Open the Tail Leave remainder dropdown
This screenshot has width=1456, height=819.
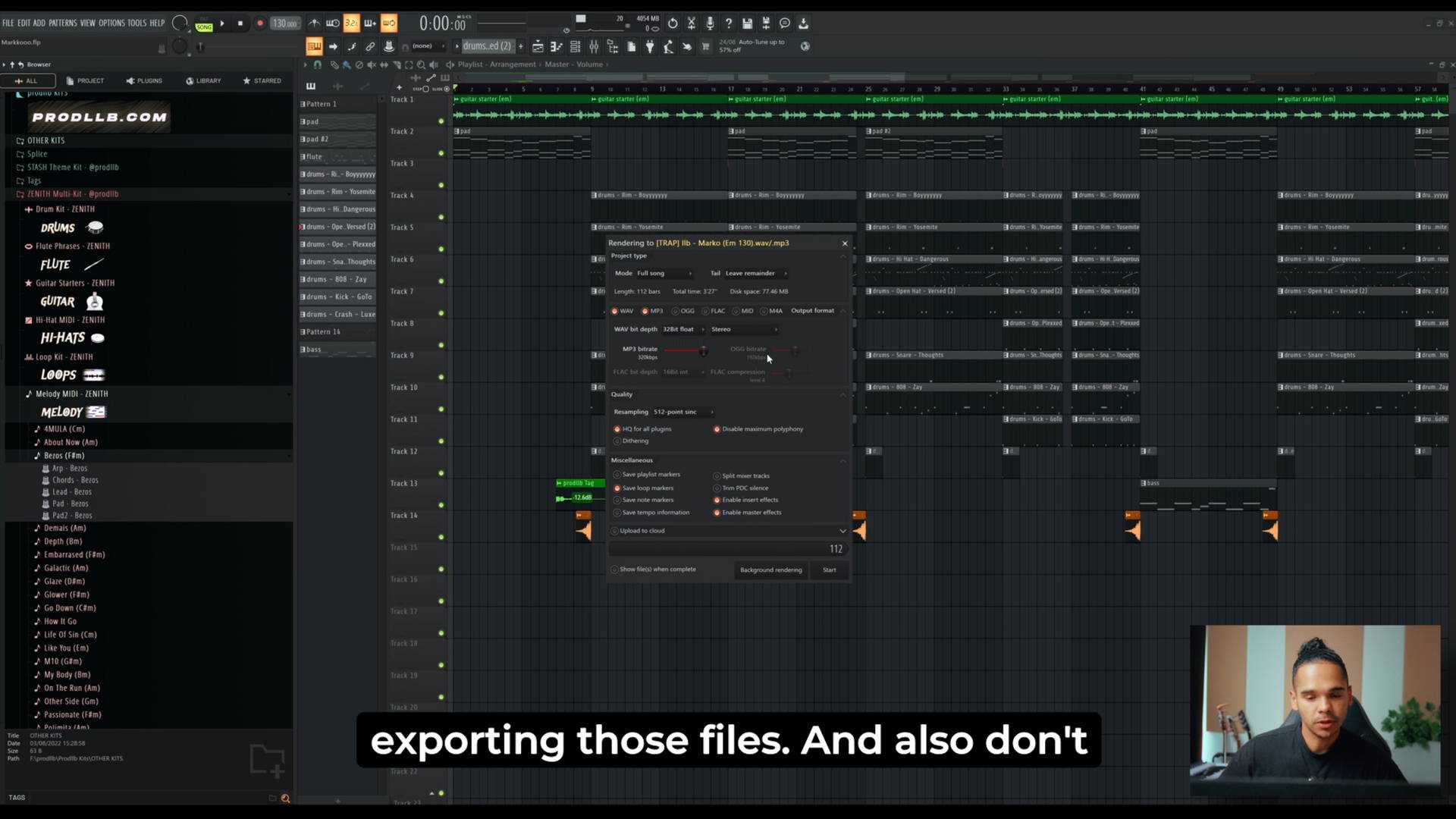point(756,273)
